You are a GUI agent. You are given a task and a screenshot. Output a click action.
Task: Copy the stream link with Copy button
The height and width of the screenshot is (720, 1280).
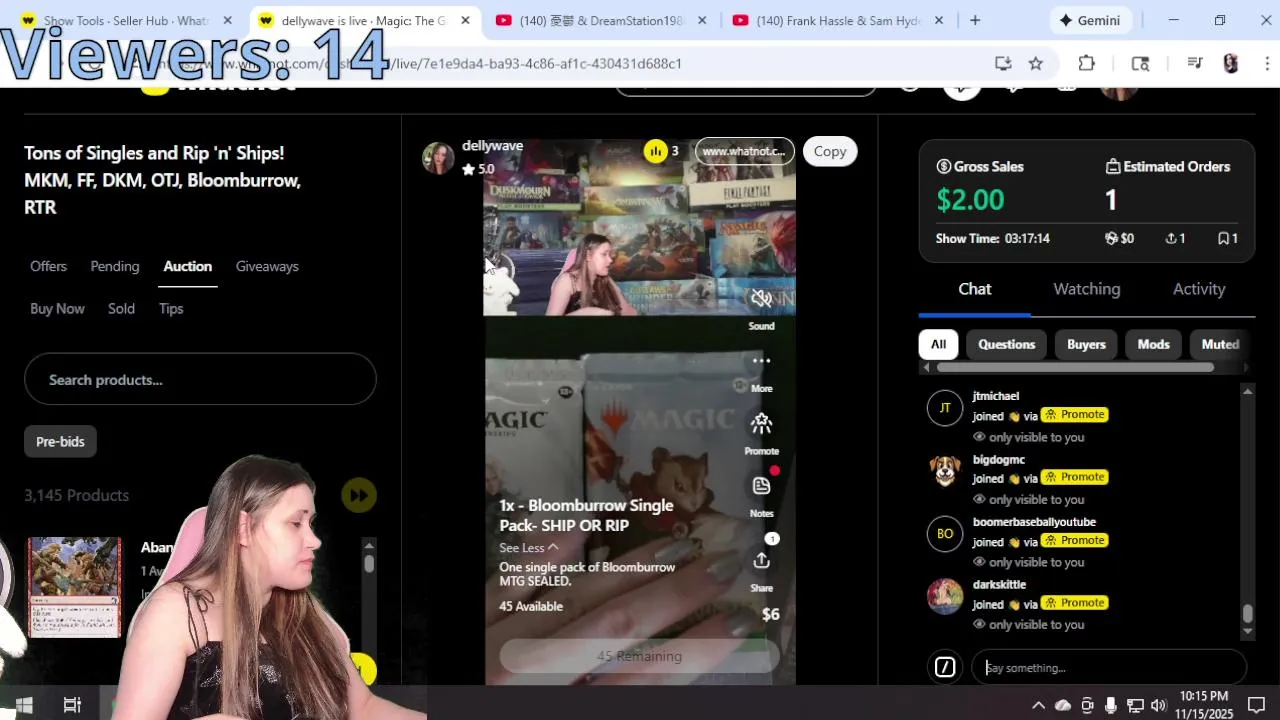pyautogui.click(x=829, y=151)
